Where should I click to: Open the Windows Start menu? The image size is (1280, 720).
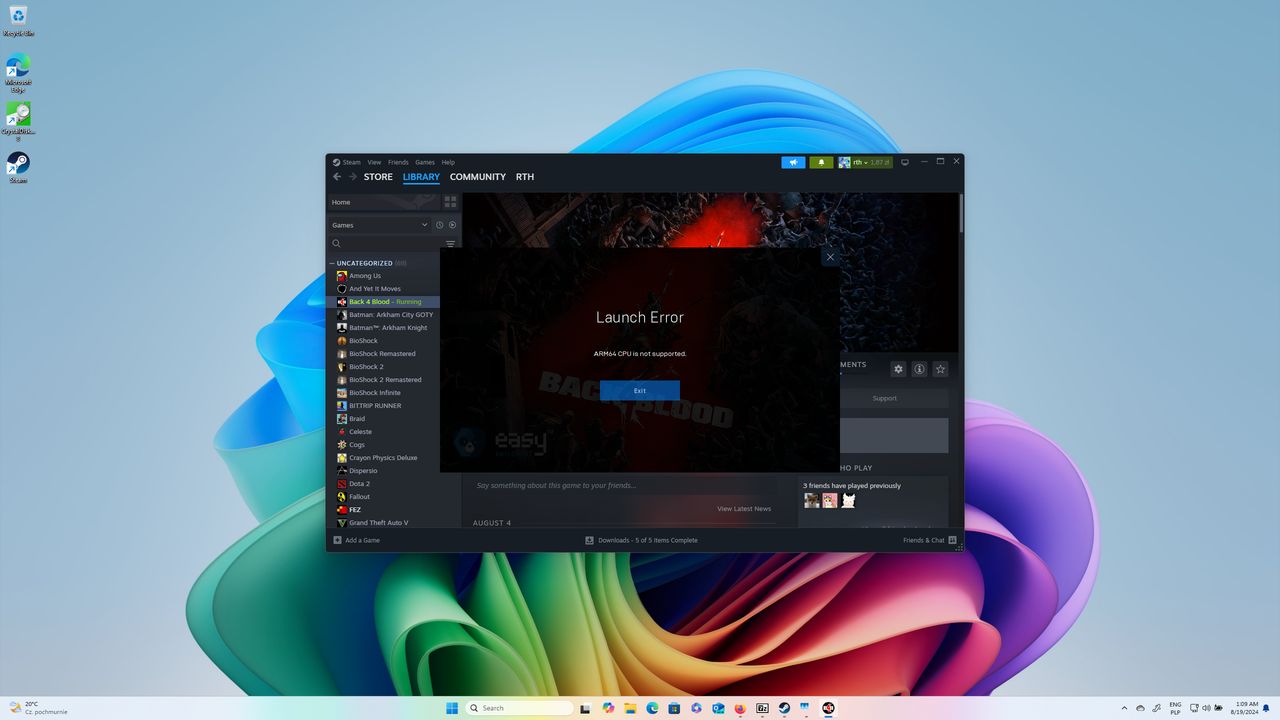(452, 708)
